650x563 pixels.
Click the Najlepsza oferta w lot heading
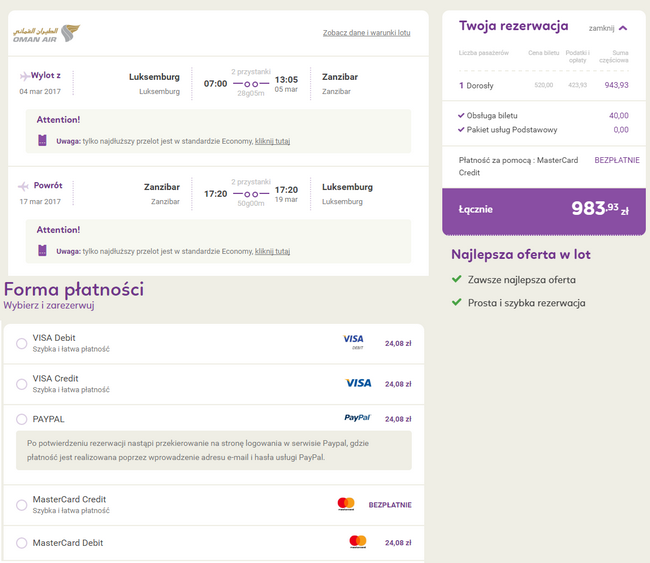point(521,254)
